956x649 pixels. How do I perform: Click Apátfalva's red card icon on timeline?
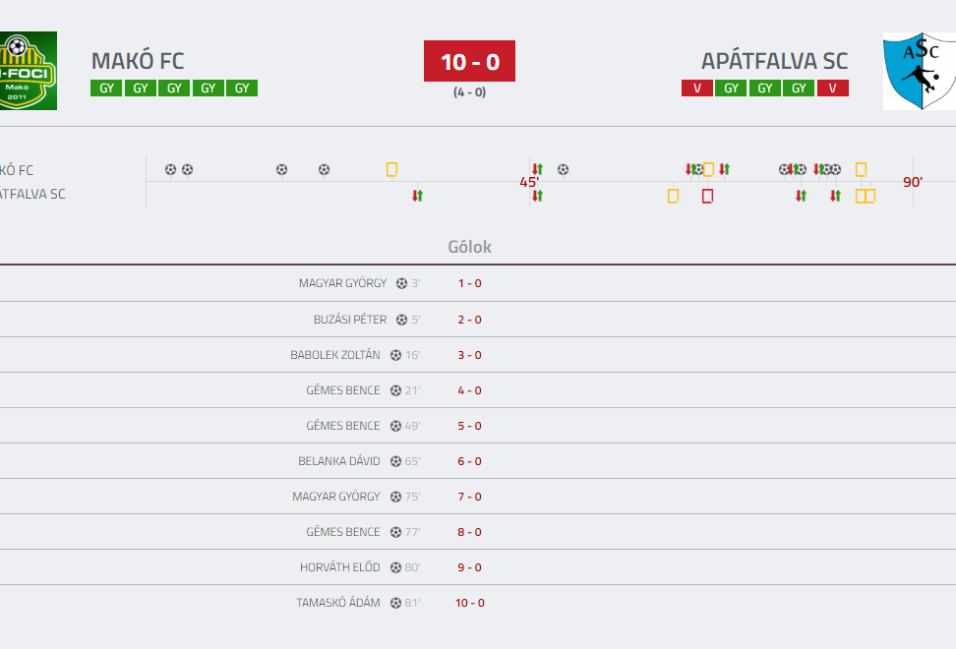click(x=707, y=196)
